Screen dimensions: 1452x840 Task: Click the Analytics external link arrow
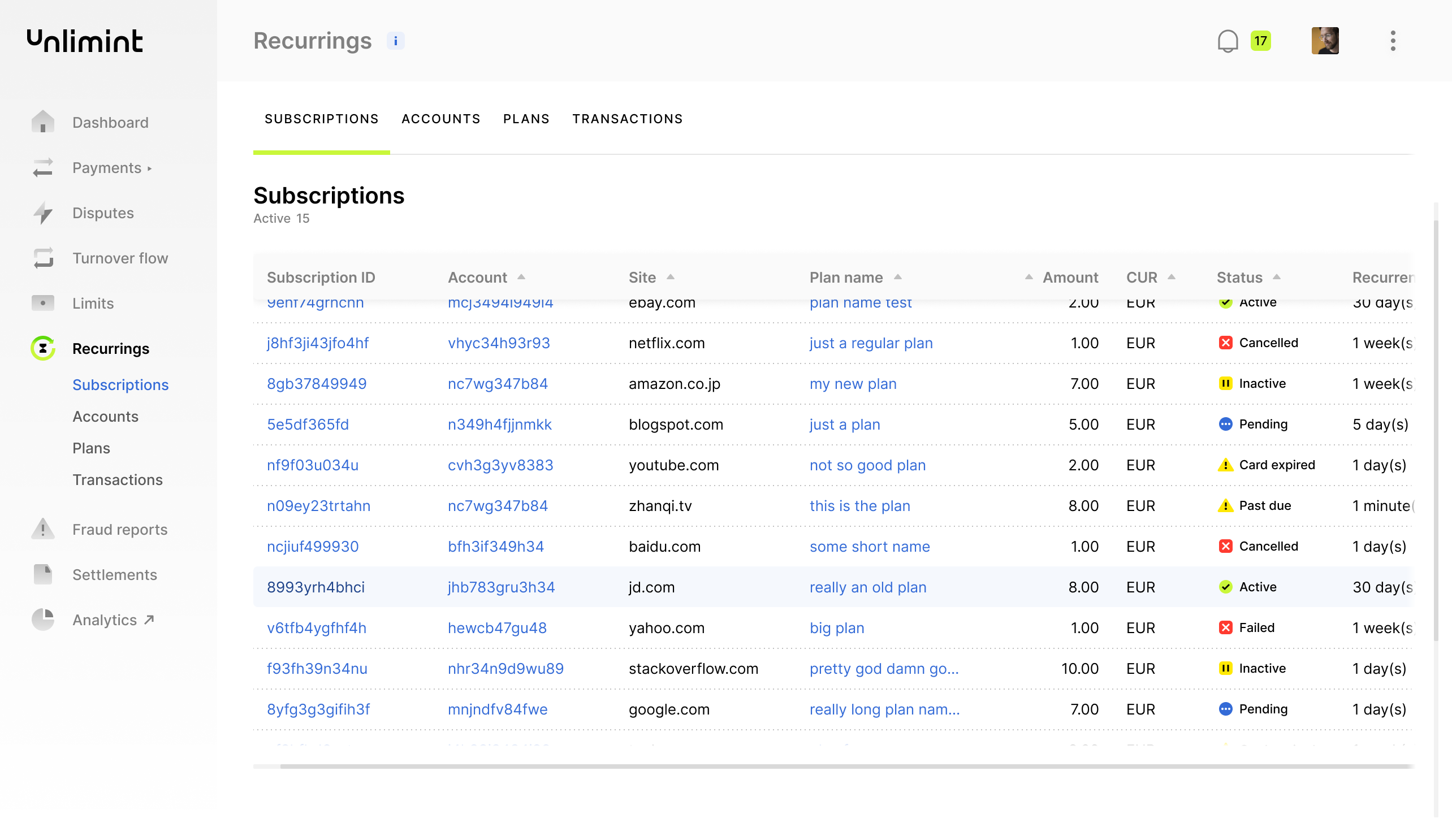[x=149, y=620]
